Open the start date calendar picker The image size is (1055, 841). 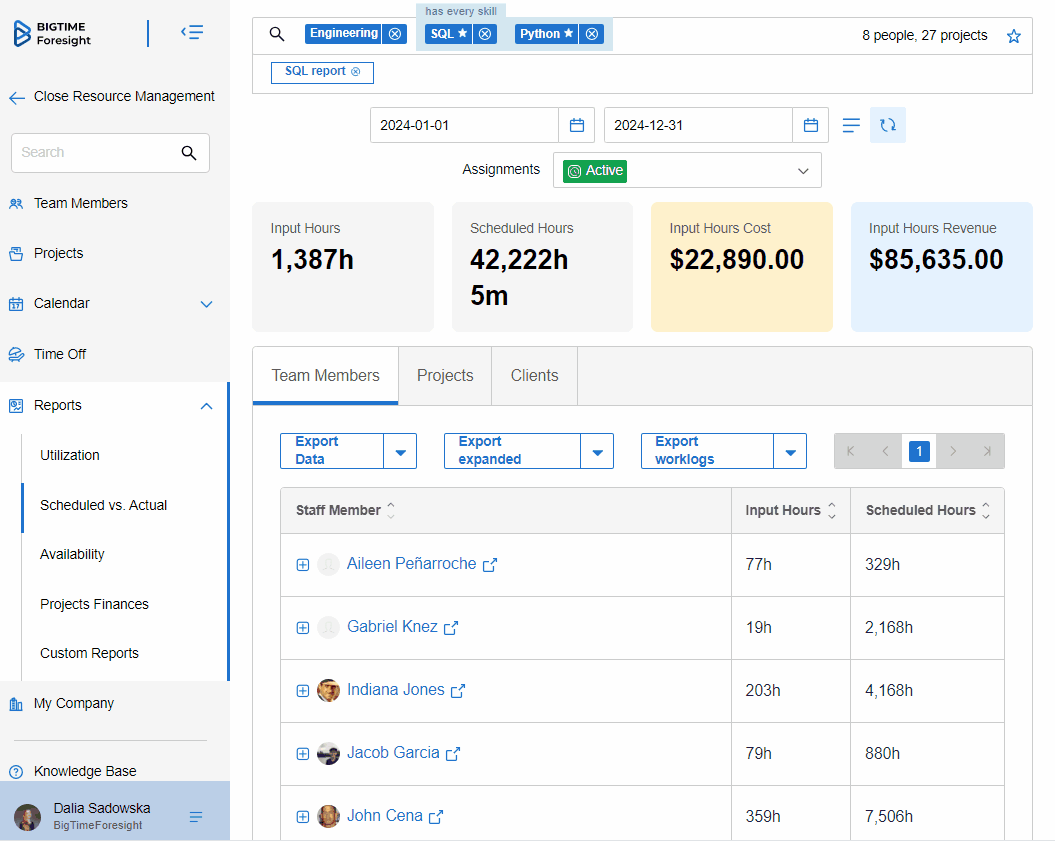coord(576,125)
